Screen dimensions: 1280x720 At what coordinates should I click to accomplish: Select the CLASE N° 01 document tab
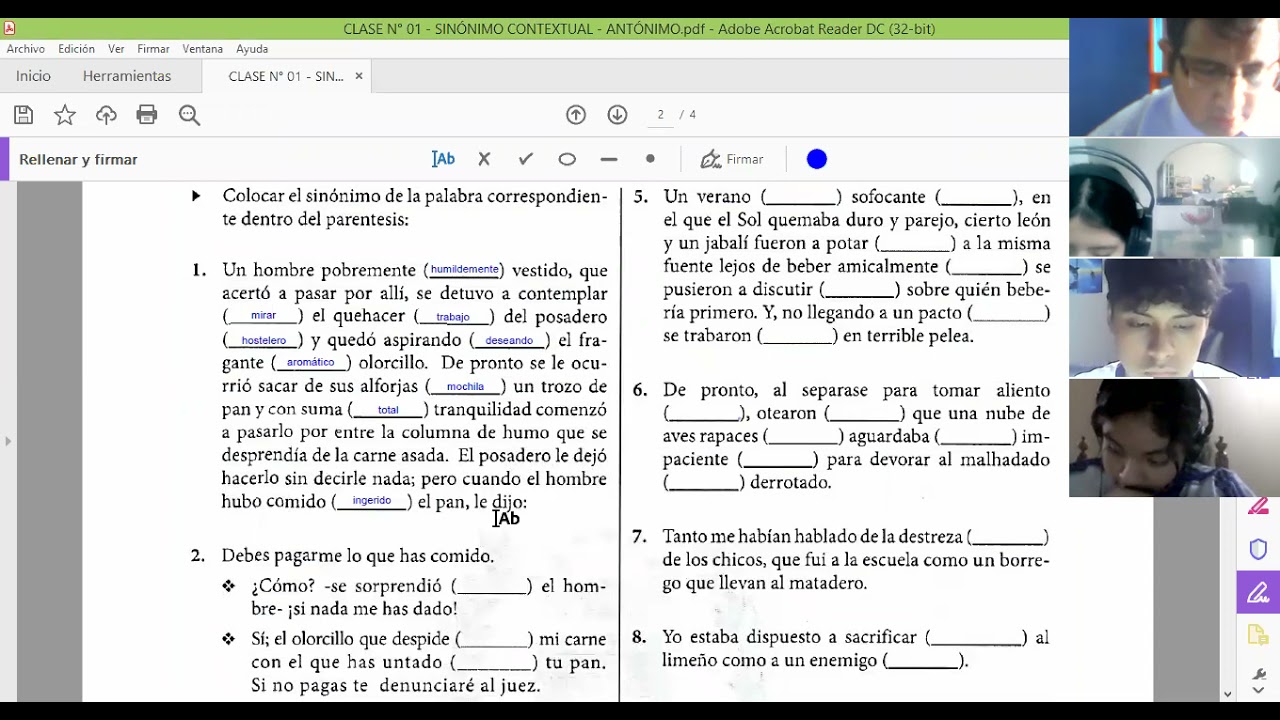(x=285, y=76)
